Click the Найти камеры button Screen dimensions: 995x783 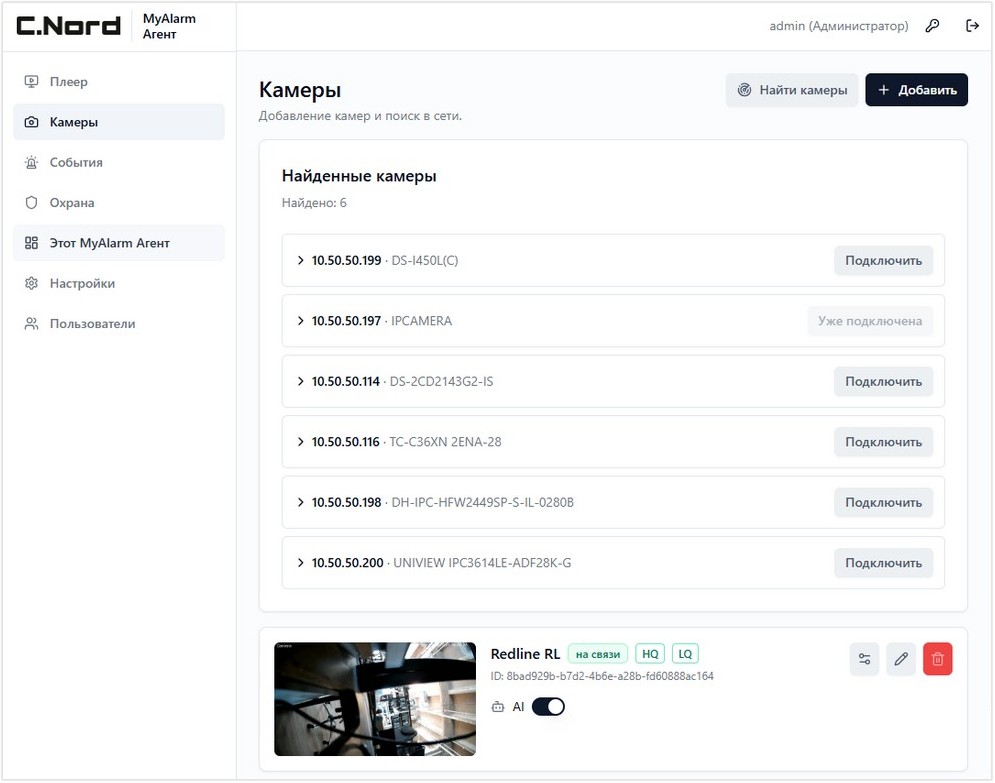tap(792, 90)
